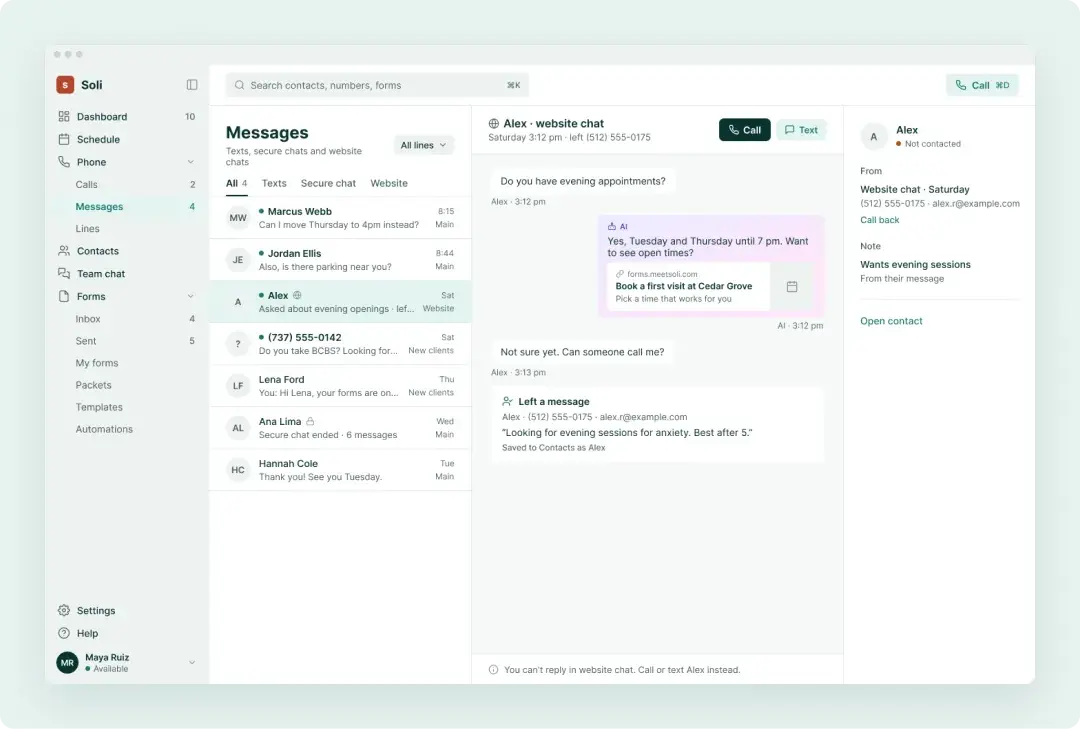1080x729 pixels.
Task: Follow the Call back link
Action: click(880, 220)
